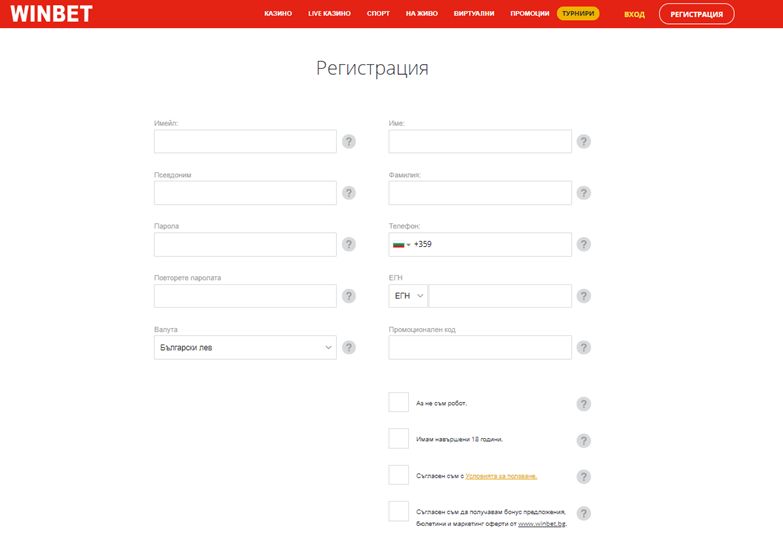Click help icon next to Имейл field
783x556 pixels.
point(349,142)
